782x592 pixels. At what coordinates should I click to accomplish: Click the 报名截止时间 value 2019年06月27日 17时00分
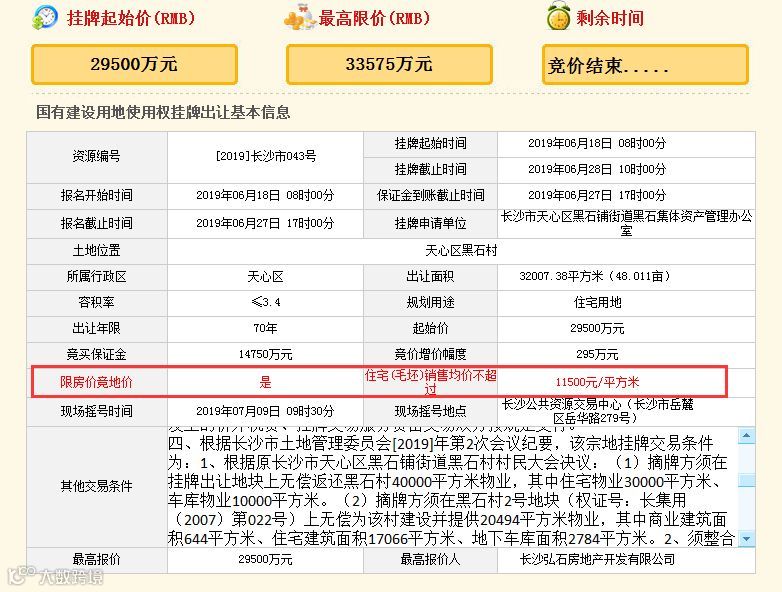265,223
